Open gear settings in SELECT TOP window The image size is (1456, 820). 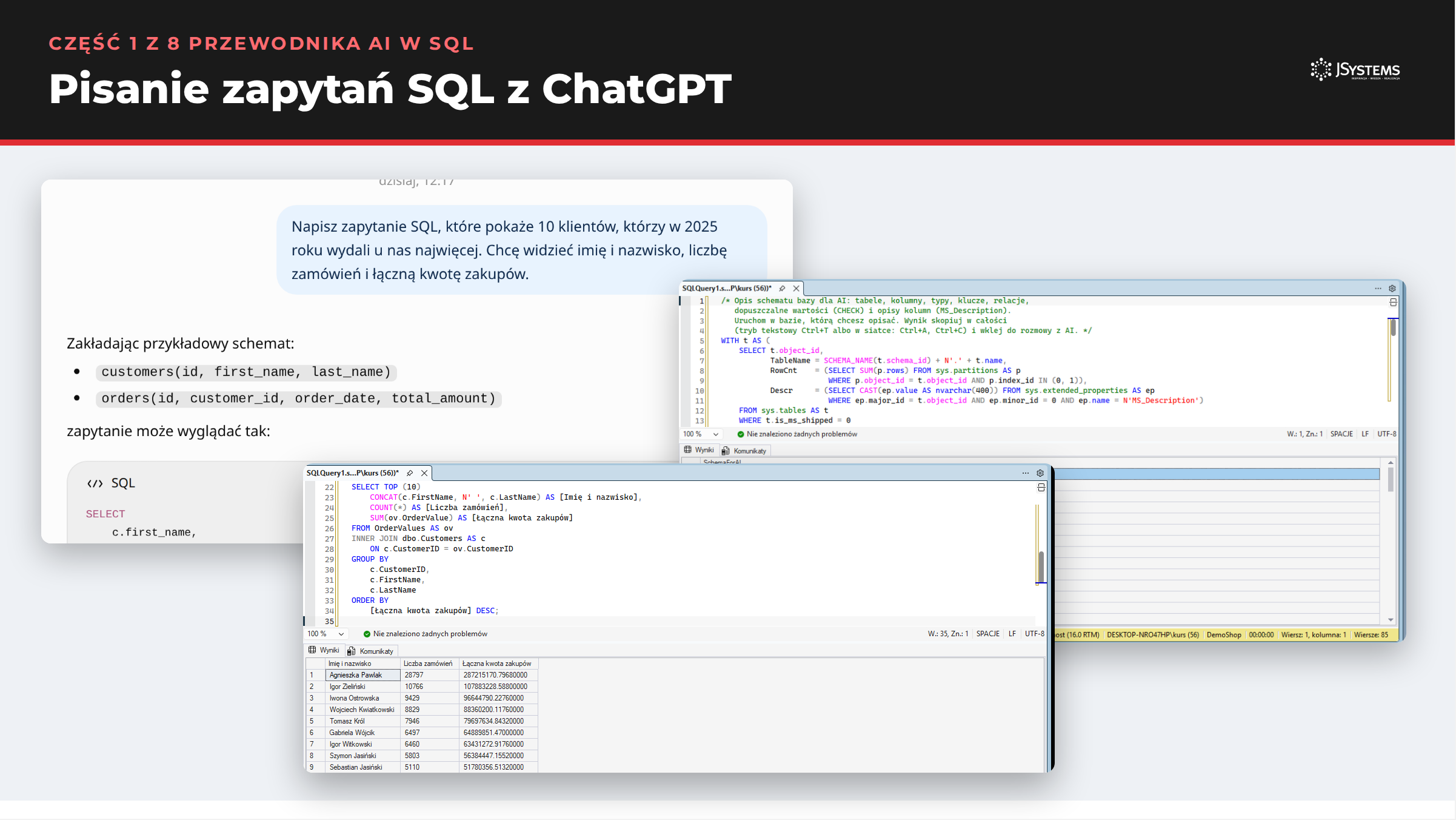point(1040,473)
